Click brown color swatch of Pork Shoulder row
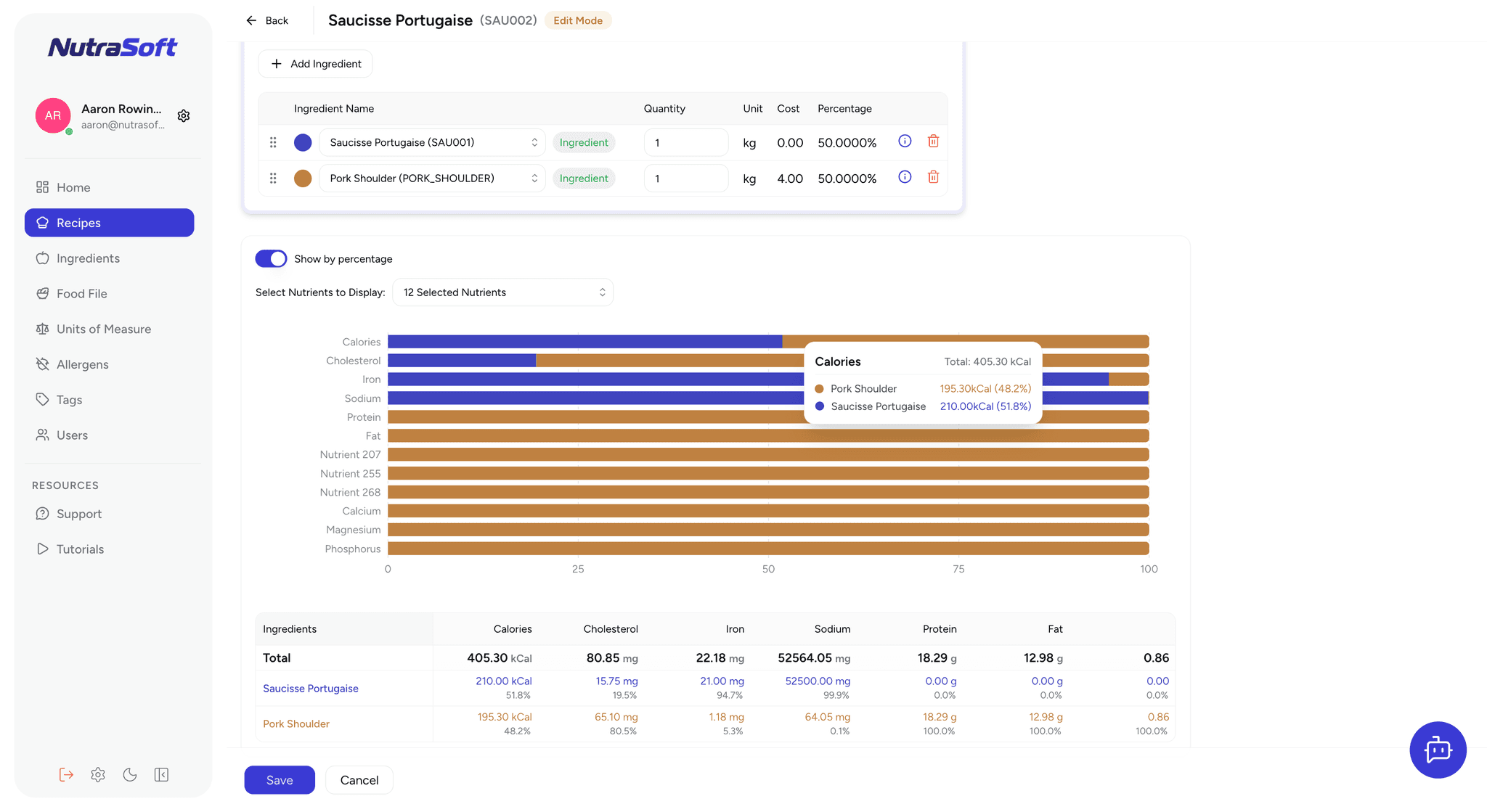This screenshot has height=812, width=1487. pos(303,178)
